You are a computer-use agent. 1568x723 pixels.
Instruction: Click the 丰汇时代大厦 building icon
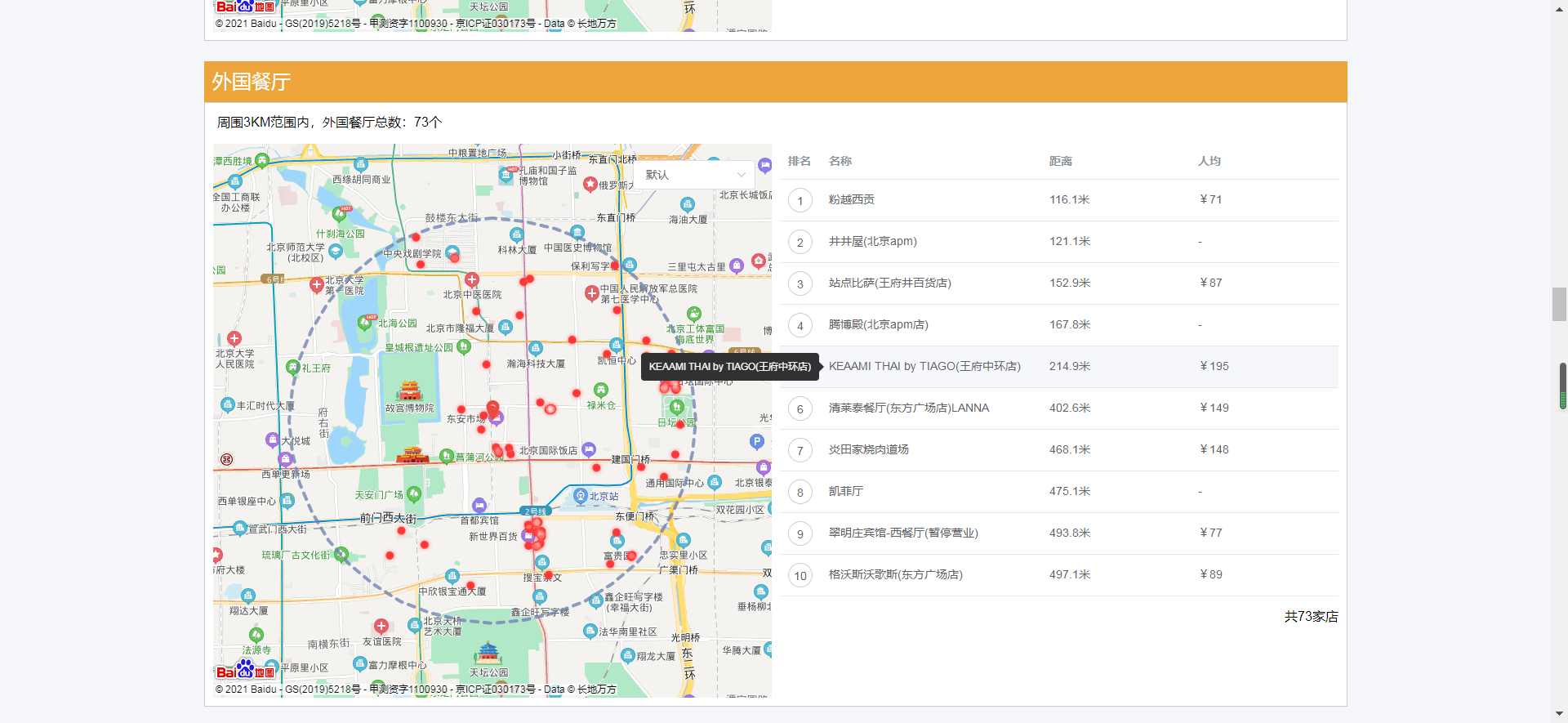click(x=228, y=404)
